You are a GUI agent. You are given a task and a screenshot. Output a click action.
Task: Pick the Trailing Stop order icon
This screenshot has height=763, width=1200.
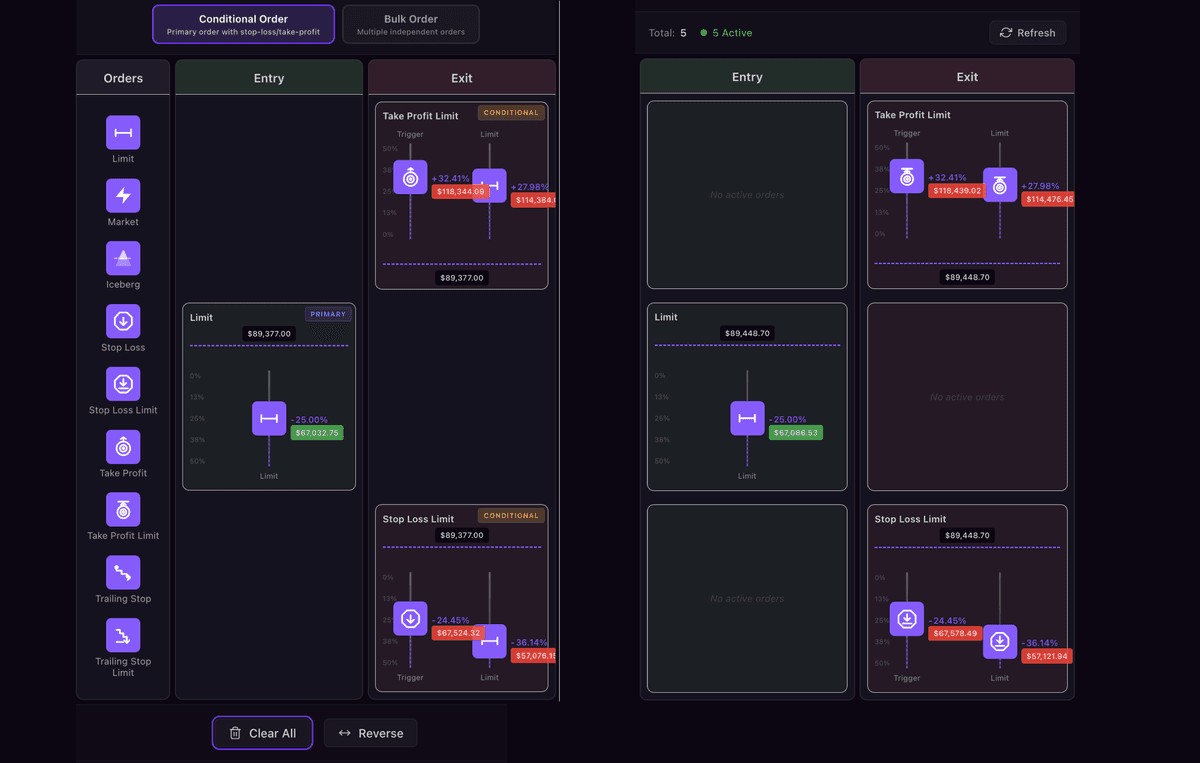point(123,573)
